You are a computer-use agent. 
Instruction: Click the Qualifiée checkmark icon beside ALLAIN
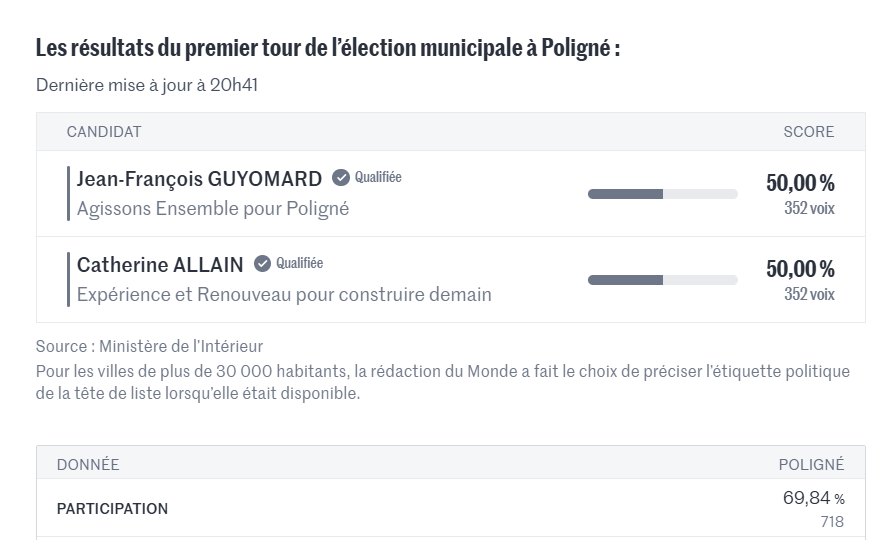pos(262,264)
